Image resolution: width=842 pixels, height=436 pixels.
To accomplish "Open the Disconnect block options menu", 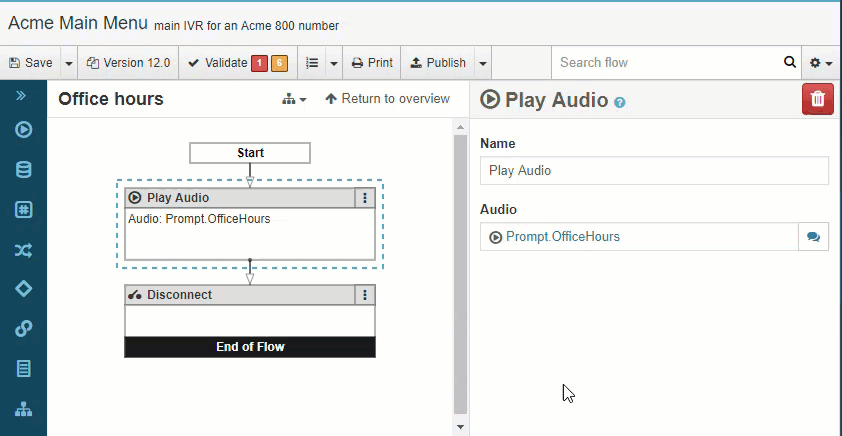I will [x=365, y=295].
